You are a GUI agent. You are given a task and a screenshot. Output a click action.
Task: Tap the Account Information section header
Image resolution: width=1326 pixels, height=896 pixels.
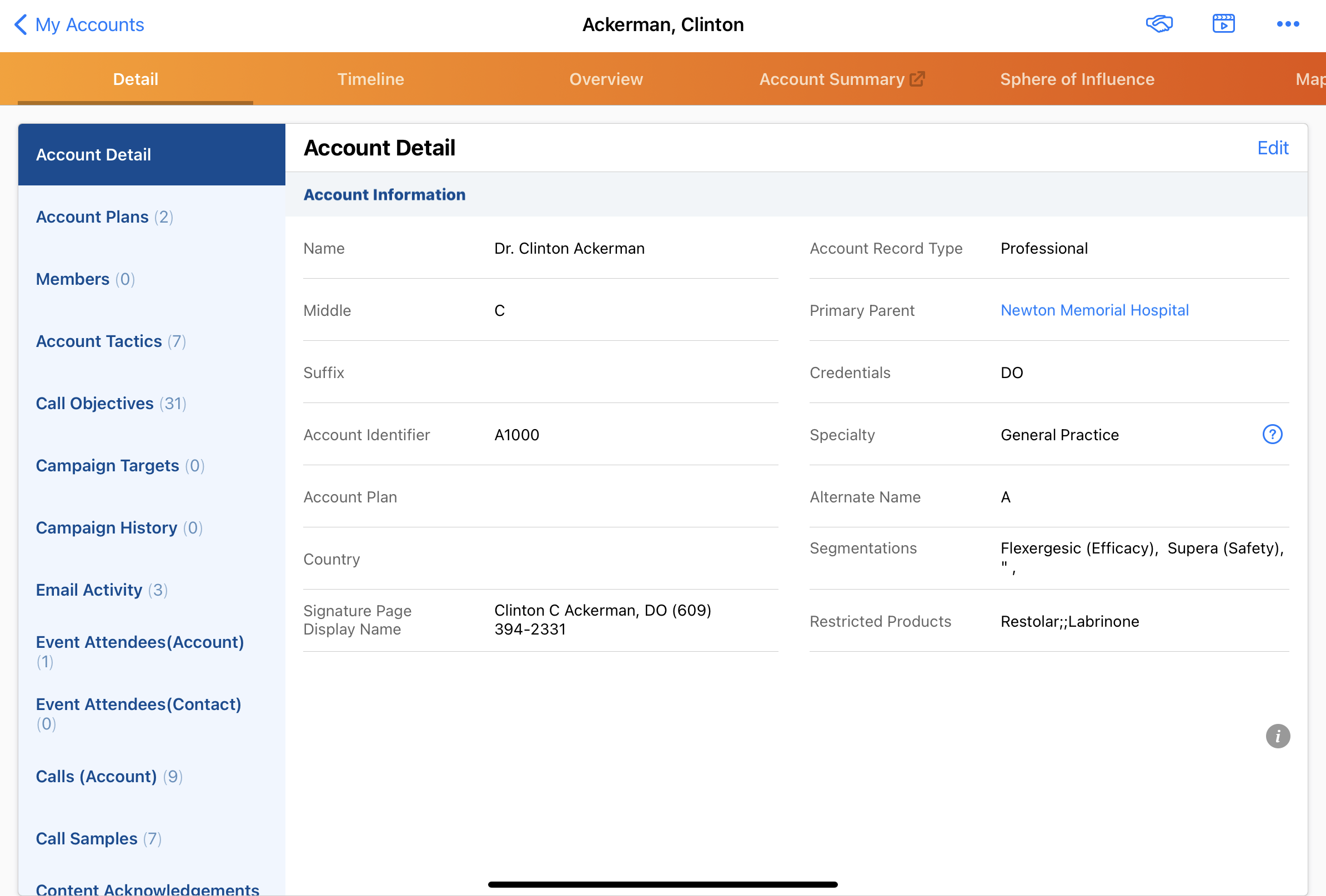[x=384, y=194]
